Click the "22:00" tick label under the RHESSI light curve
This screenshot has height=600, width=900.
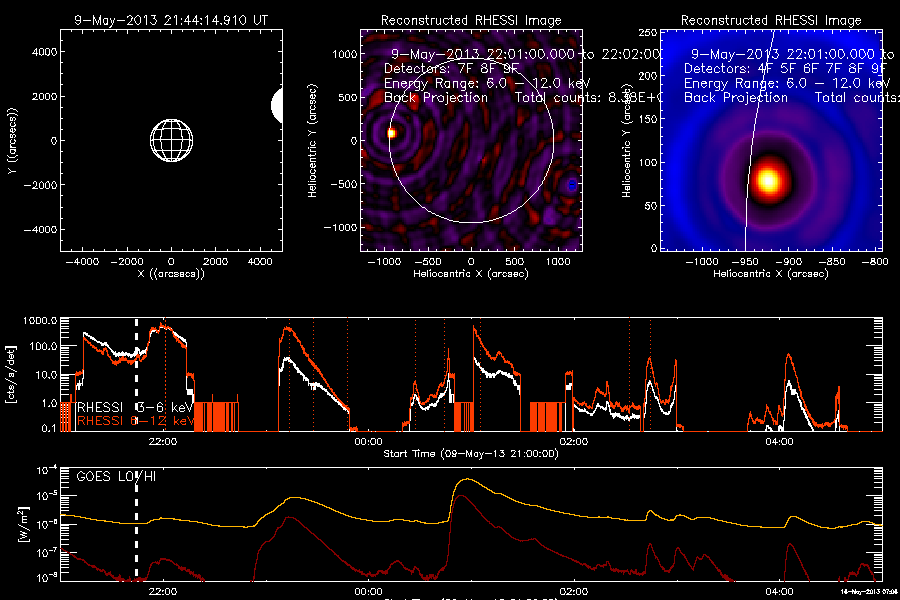162,442
